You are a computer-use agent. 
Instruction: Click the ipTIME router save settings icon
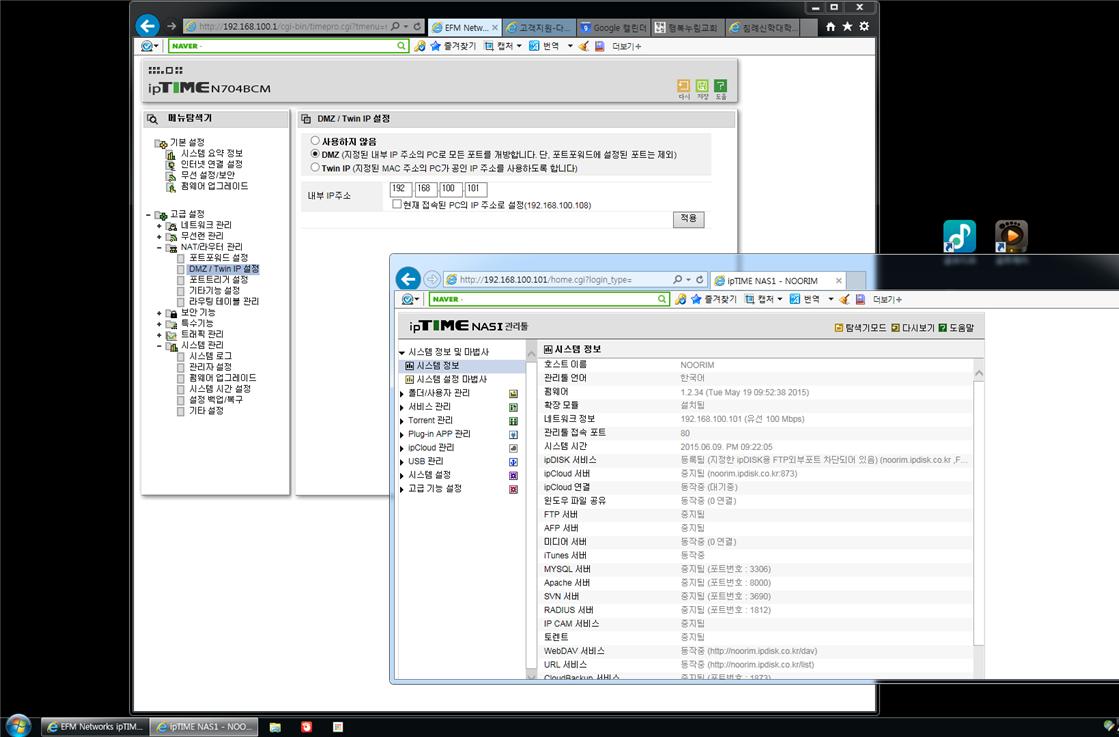pyautogui.click(x=702, y=86)
